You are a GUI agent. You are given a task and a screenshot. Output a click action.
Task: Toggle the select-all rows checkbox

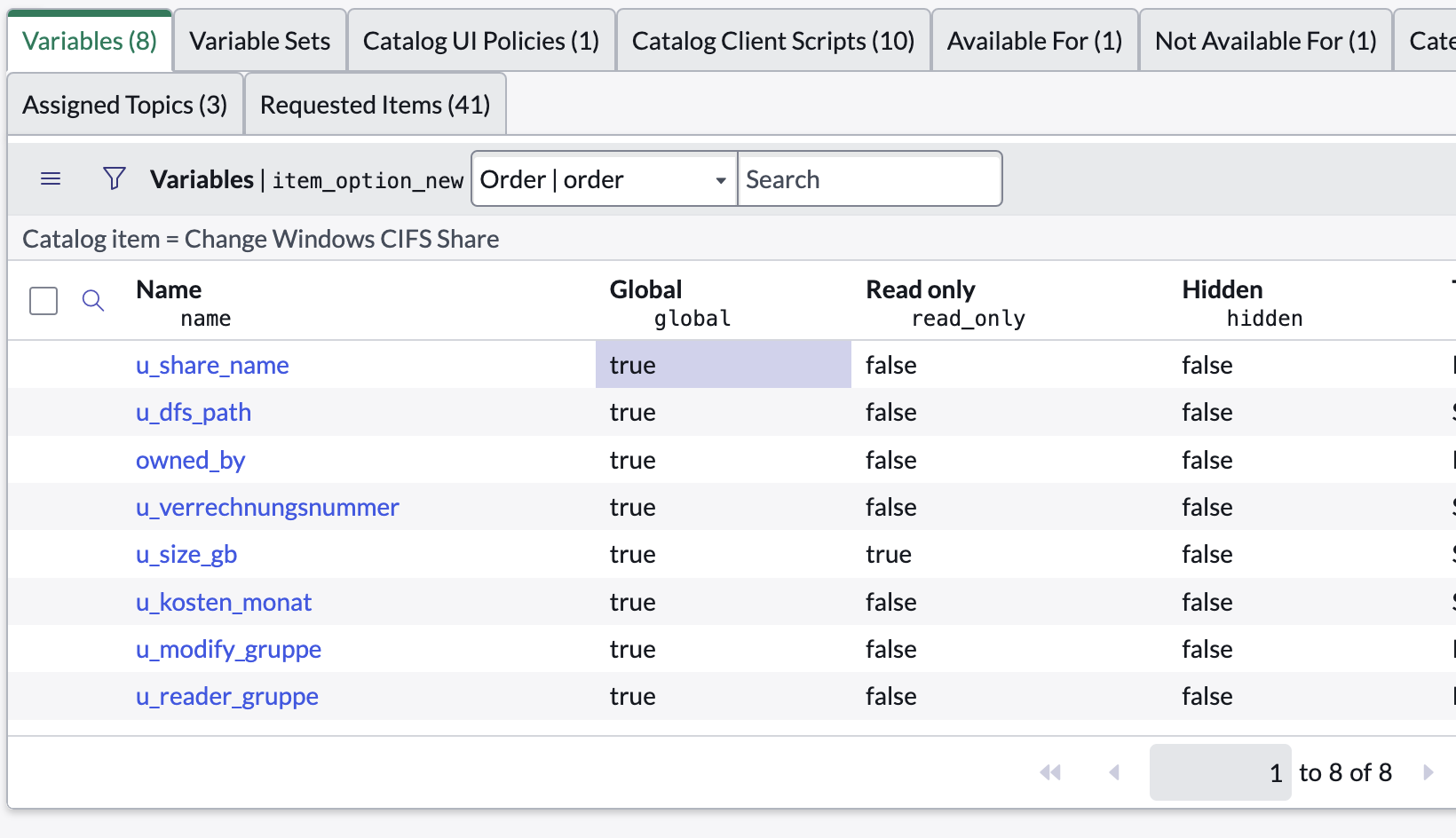pos(43,301)
